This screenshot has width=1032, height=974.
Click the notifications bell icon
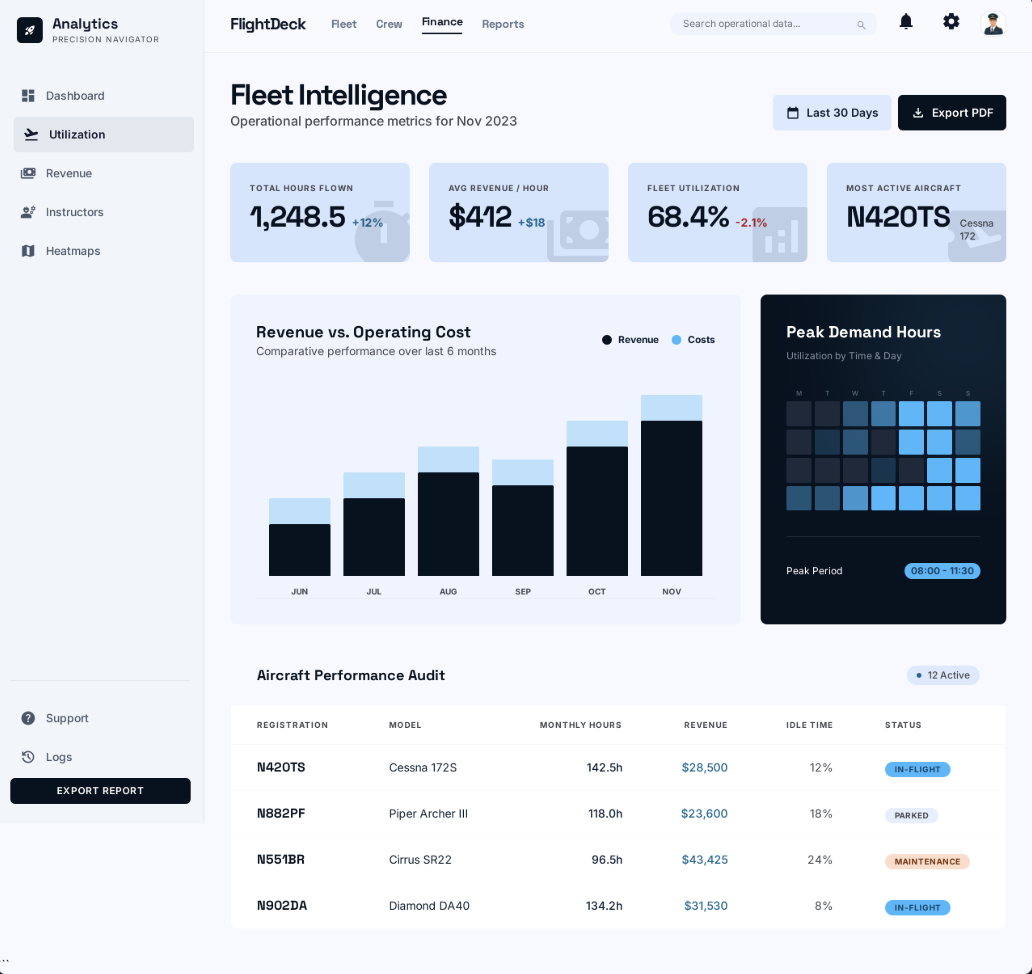coord(906,21)
